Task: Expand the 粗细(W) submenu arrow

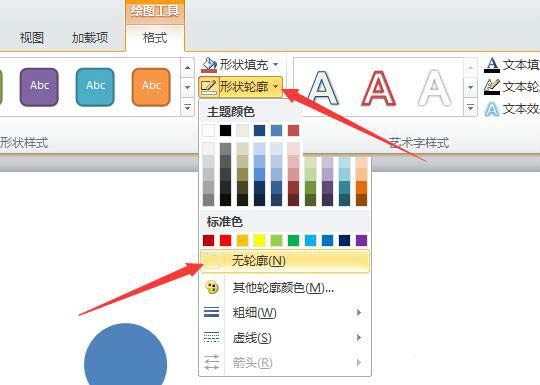Action: pyautogui.click(x=359, y=312)
